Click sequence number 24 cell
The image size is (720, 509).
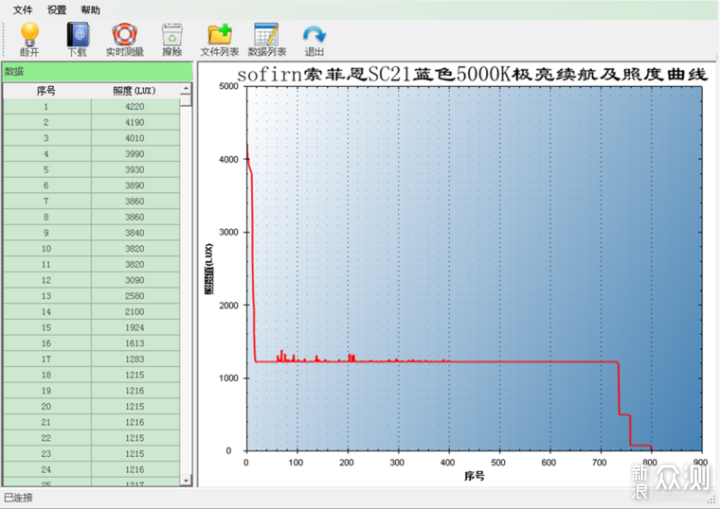pyautogui.click(x=46, y=469)
